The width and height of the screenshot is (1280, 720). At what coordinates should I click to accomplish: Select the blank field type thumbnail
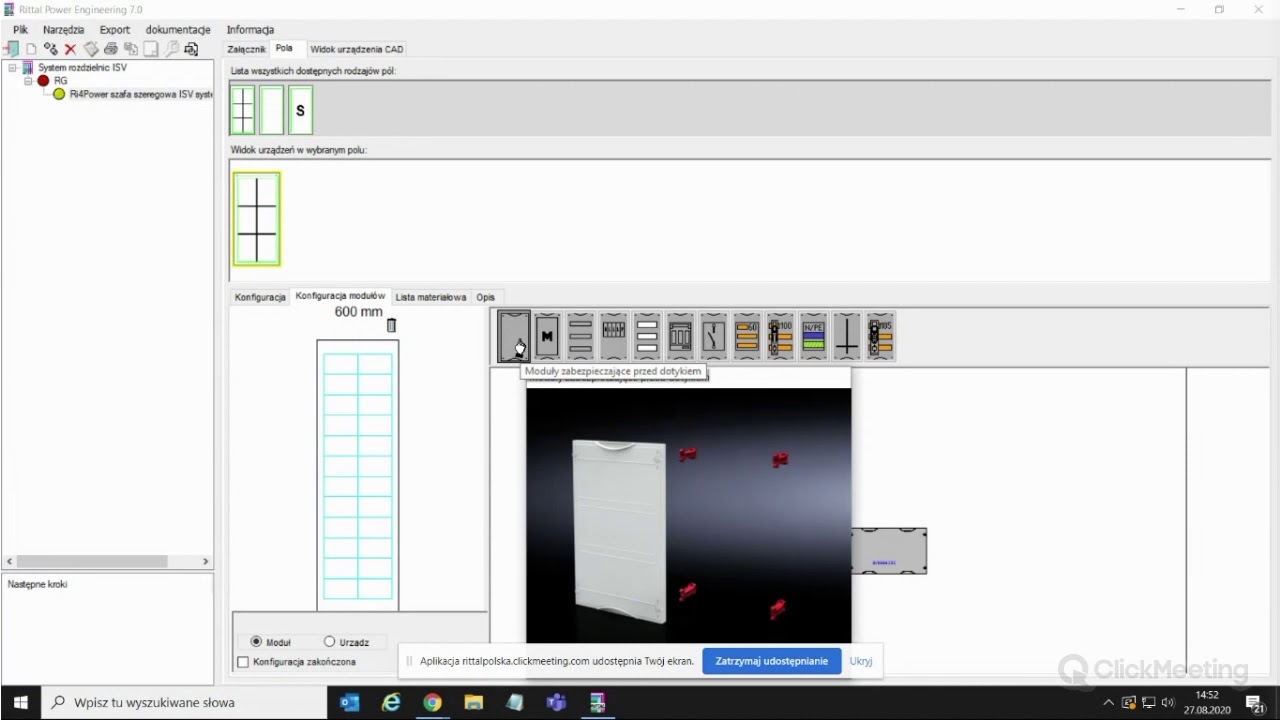(x=272, y=110)
